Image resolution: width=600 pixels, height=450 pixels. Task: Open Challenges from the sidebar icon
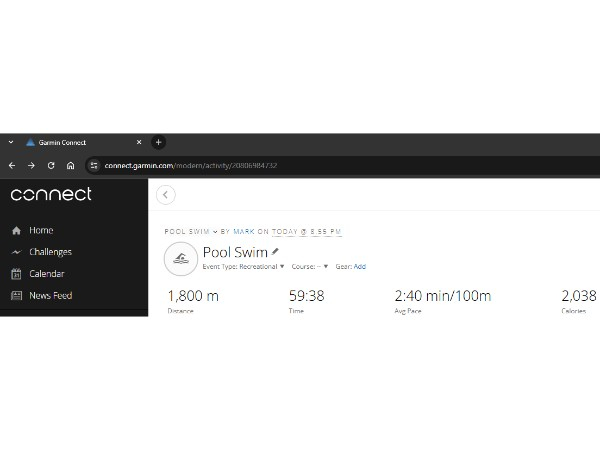[16, 252]
